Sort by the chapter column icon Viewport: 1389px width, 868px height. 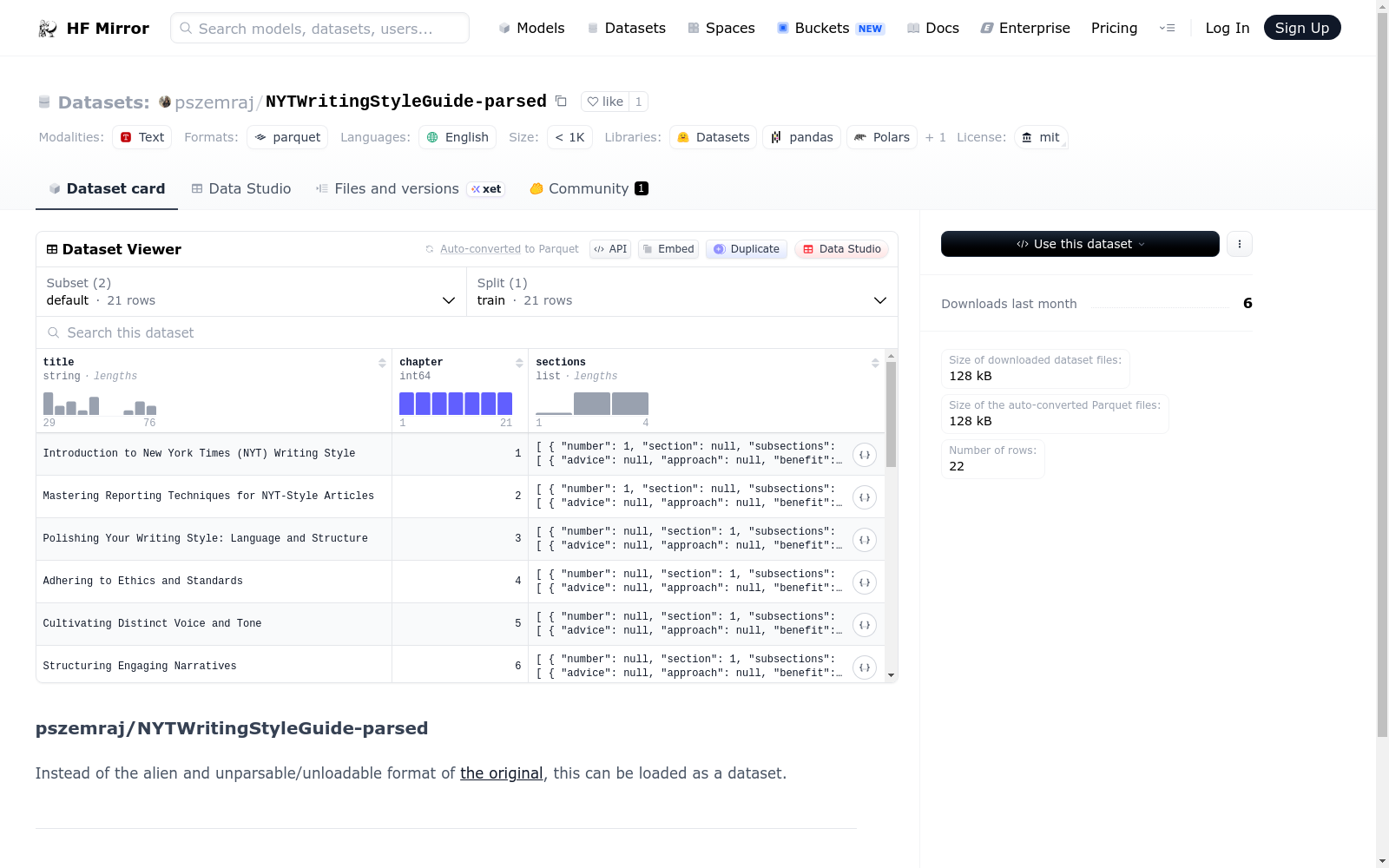519,363
